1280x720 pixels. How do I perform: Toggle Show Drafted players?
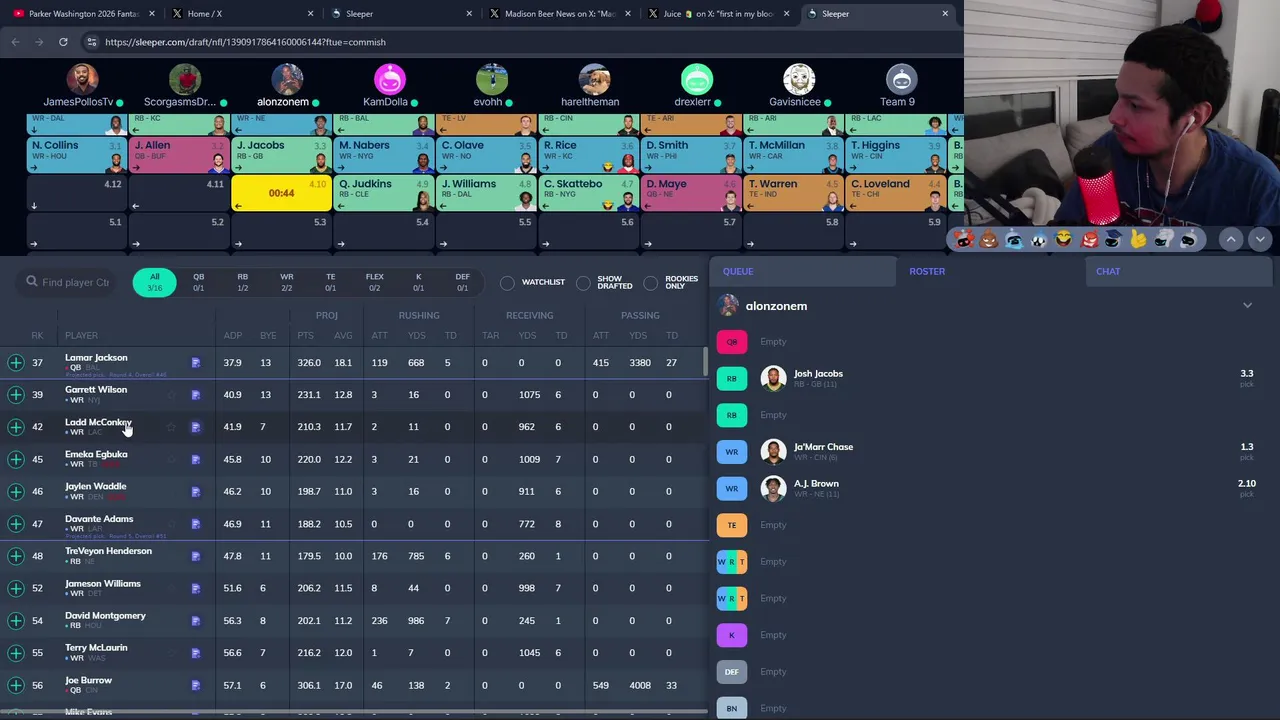[583, 283]
